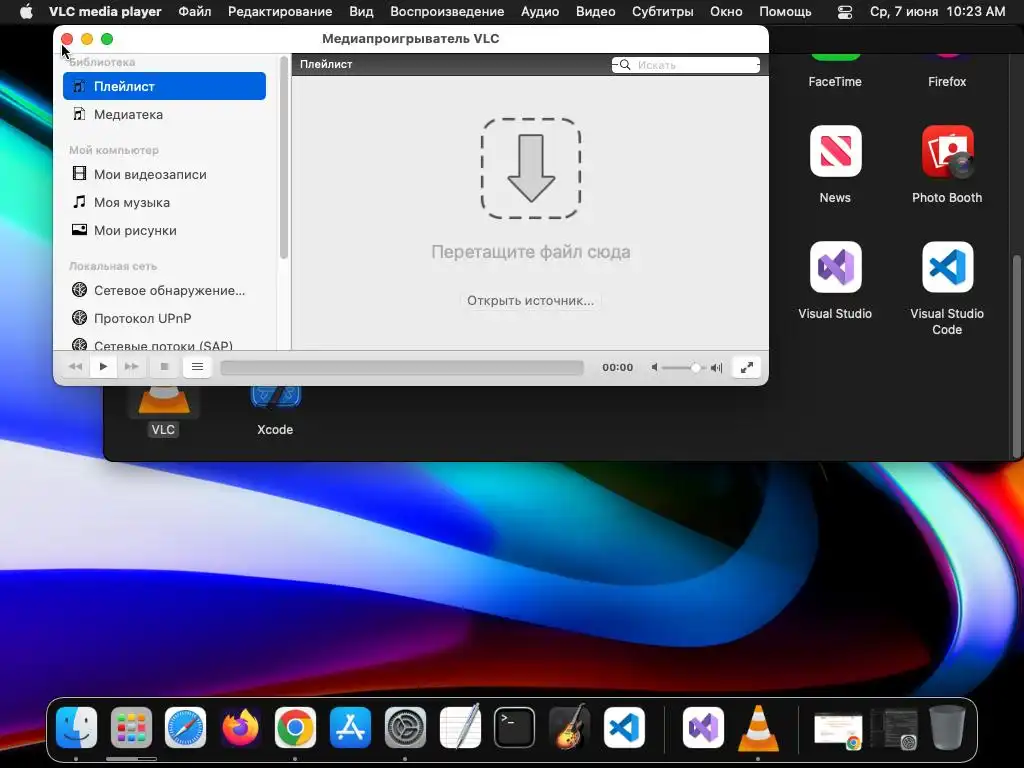Open TextEdit from the Dock
Screen dimensions: 1024x768
coord(460,726)
